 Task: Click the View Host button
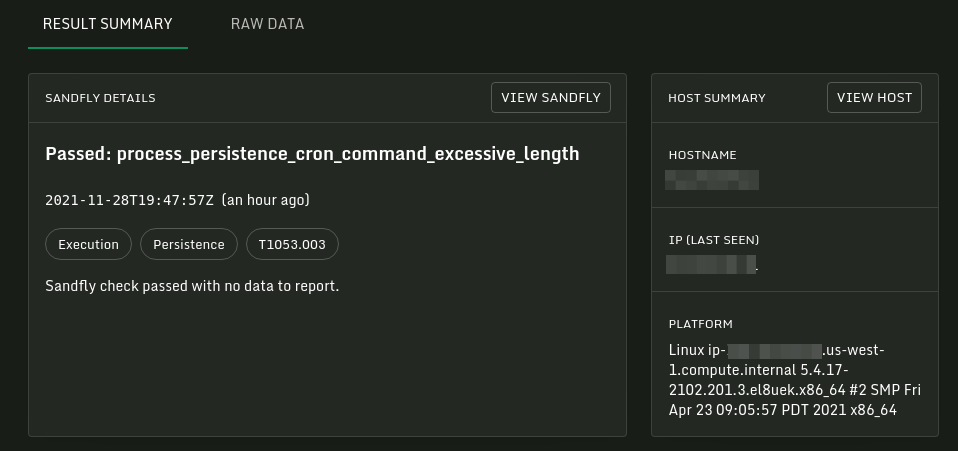click(x=874, y=98)
